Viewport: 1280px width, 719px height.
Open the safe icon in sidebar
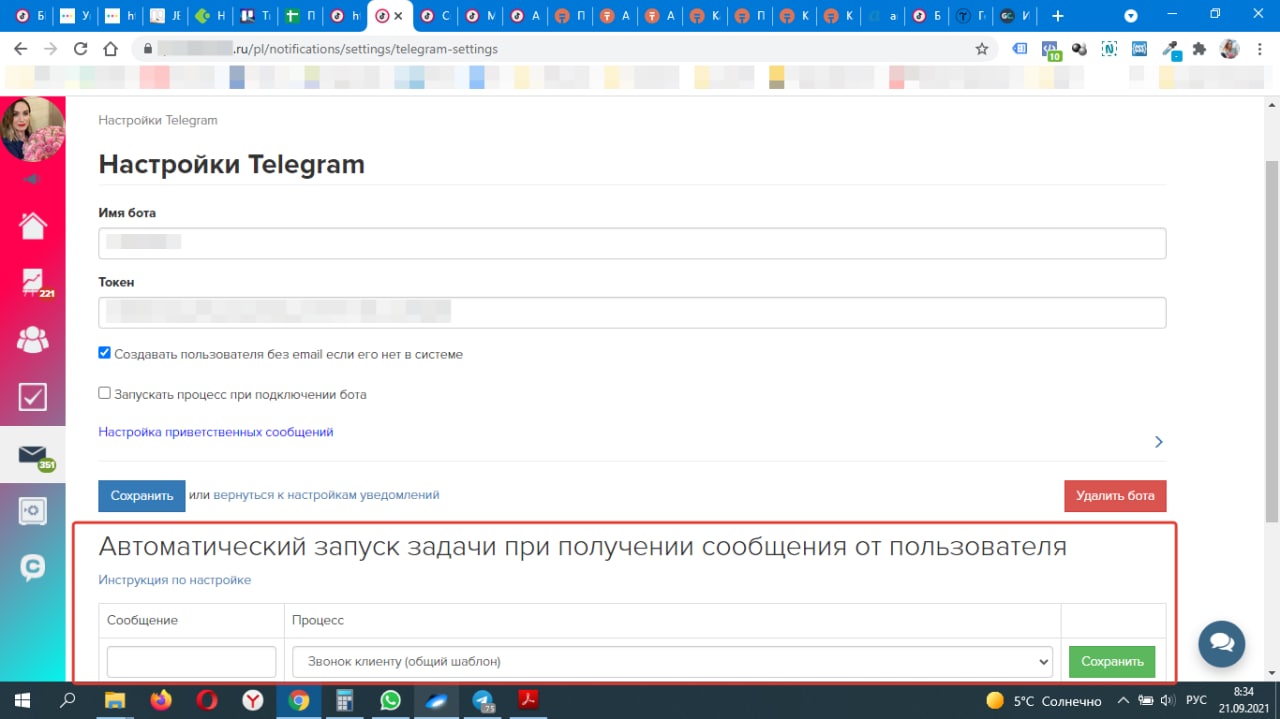click(x=33, y=512)
